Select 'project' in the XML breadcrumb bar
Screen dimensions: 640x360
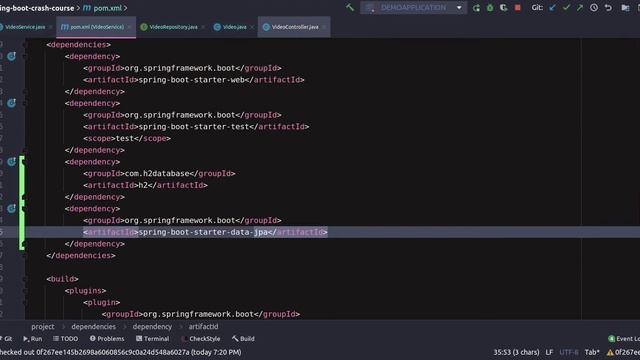click(42, 327)
